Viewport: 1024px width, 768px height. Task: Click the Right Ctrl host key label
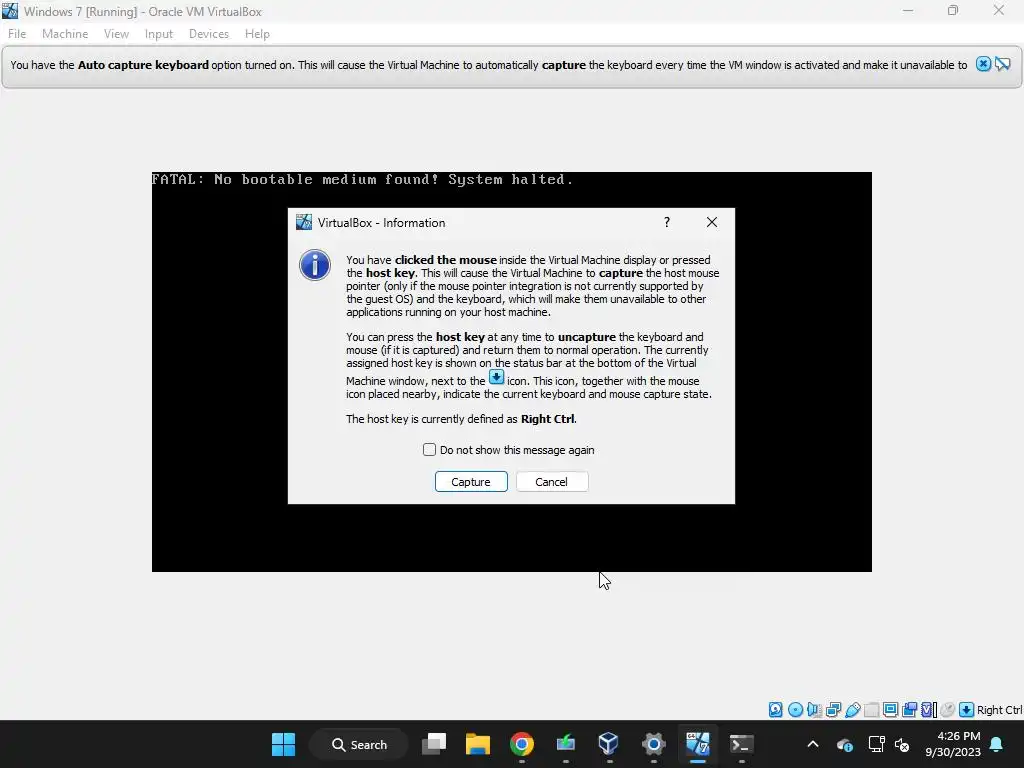pos(1000,710)
